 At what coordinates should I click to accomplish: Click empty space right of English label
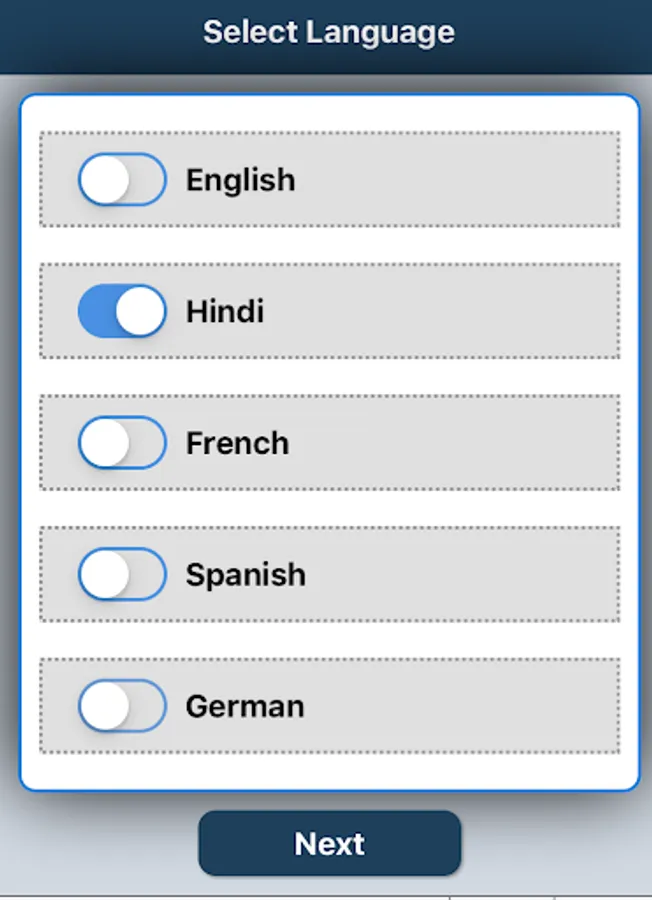(x=460, y=180)
